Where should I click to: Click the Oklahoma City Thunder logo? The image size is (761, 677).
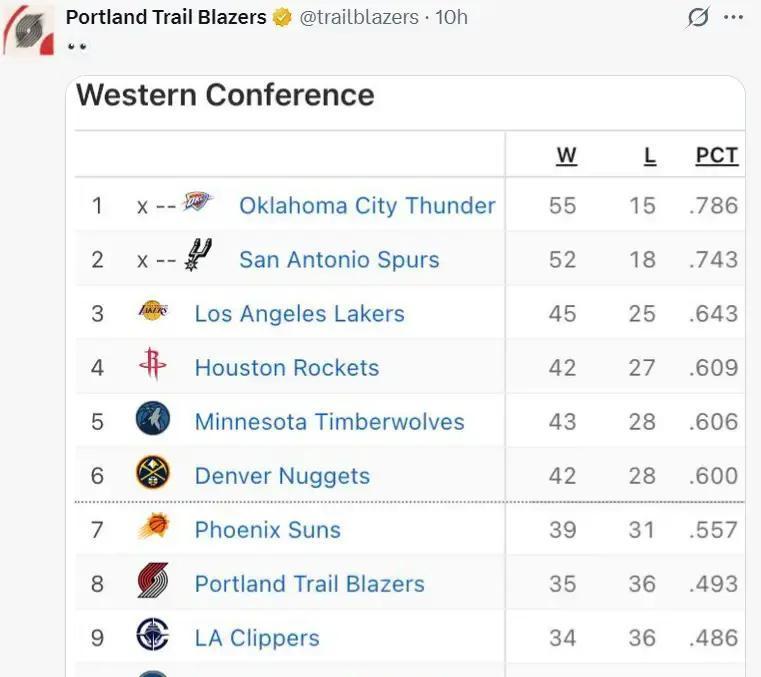(x=197, y=204)
